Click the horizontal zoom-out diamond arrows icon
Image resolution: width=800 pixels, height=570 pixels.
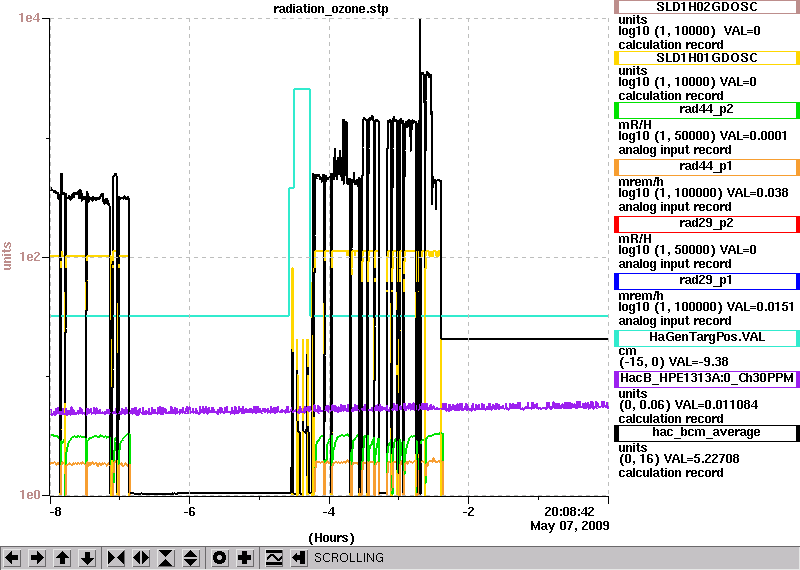click(141, 558)
